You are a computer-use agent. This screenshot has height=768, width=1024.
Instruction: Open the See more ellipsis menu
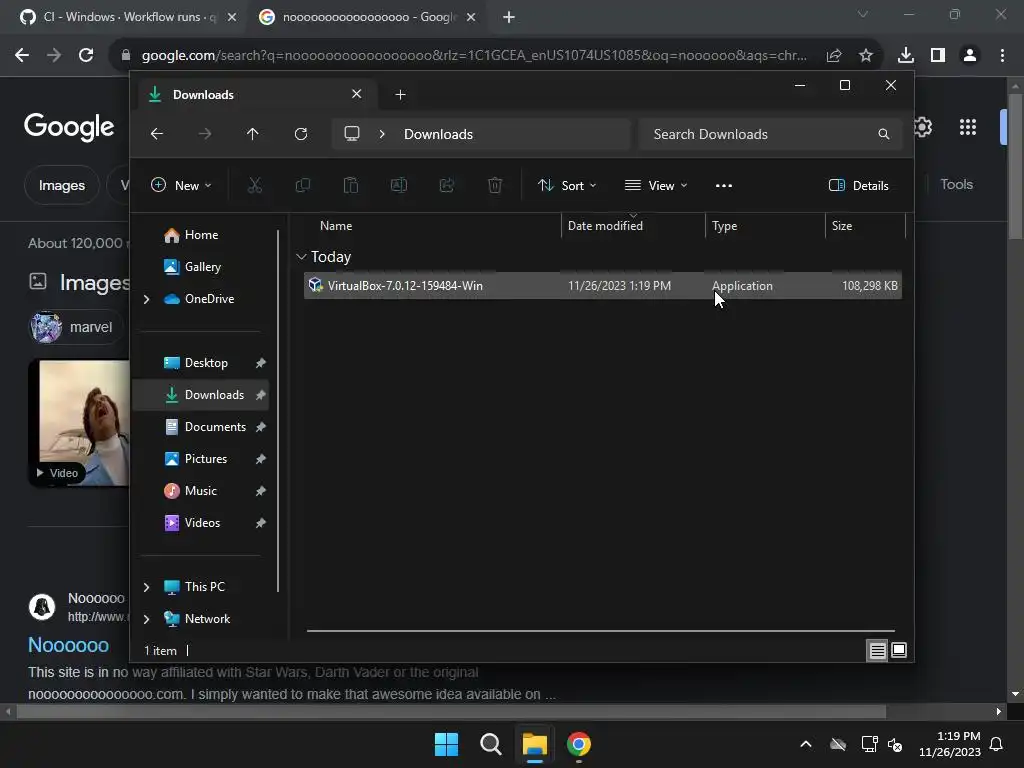[x=724, y=185]
